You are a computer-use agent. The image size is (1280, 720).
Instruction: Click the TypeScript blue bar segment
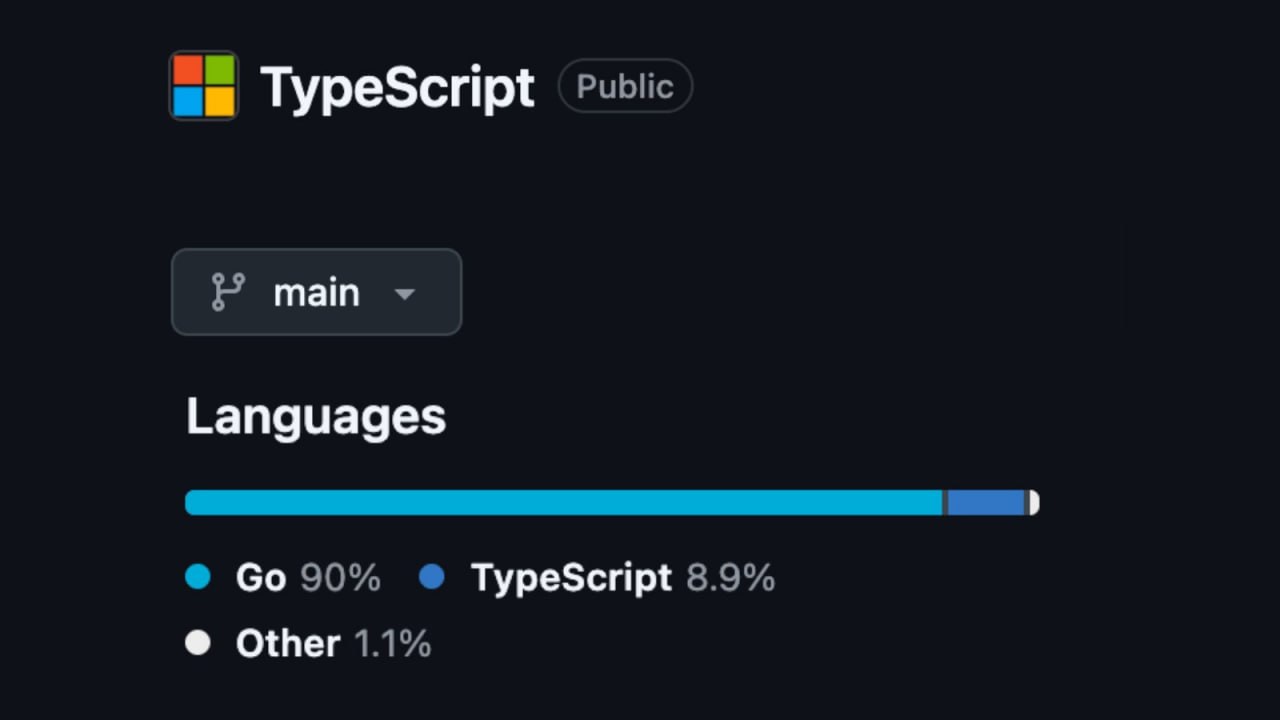[x=986, y=502]
